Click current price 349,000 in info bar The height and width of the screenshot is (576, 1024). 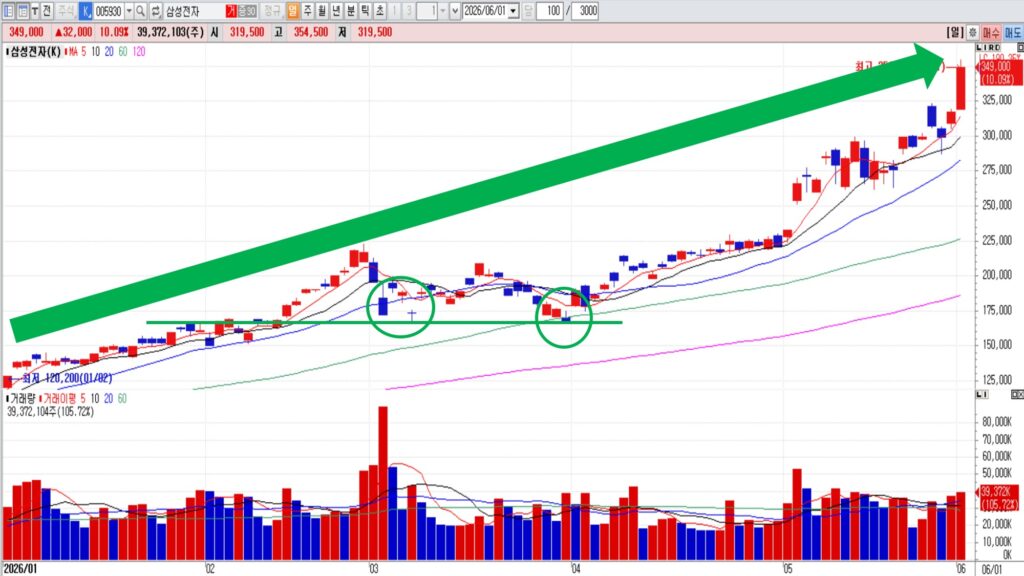click(26, 32)
